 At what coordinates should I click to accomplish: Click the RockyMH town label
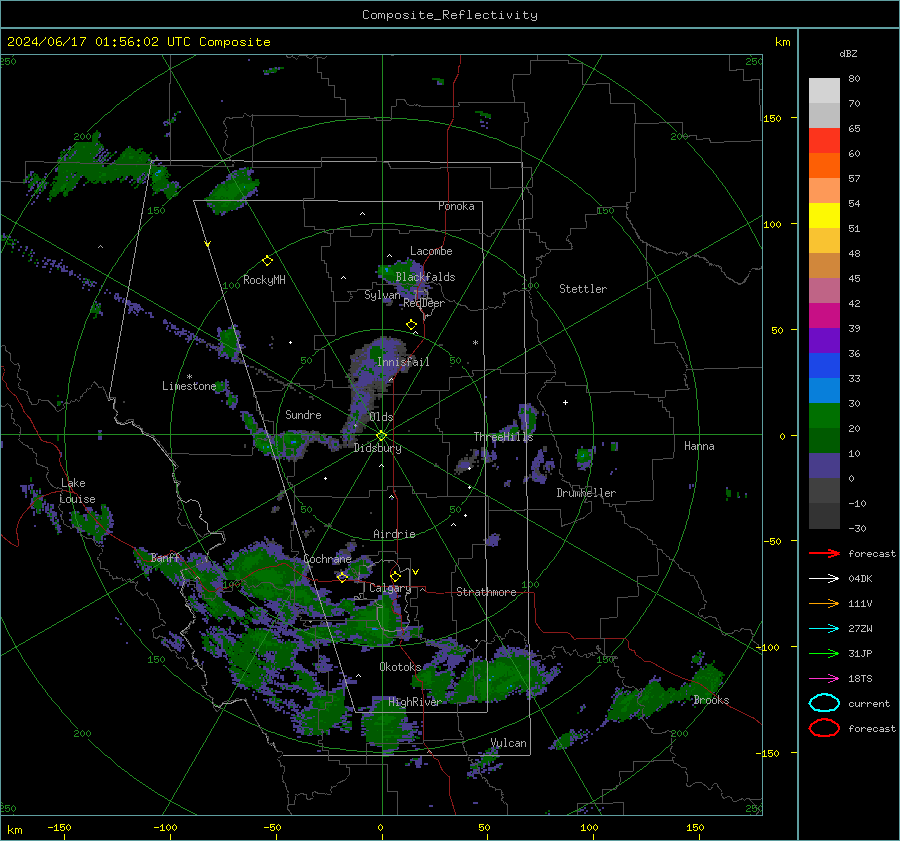pos(264,280)
